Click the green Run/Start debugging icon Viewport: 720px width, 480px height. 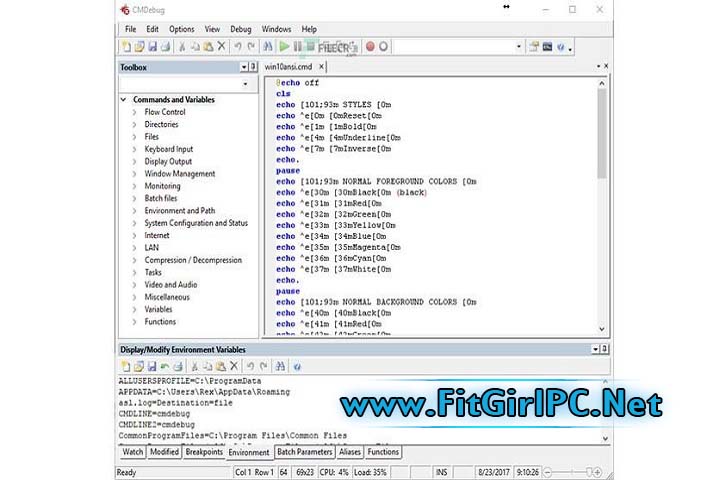click(x=284, y=47)
